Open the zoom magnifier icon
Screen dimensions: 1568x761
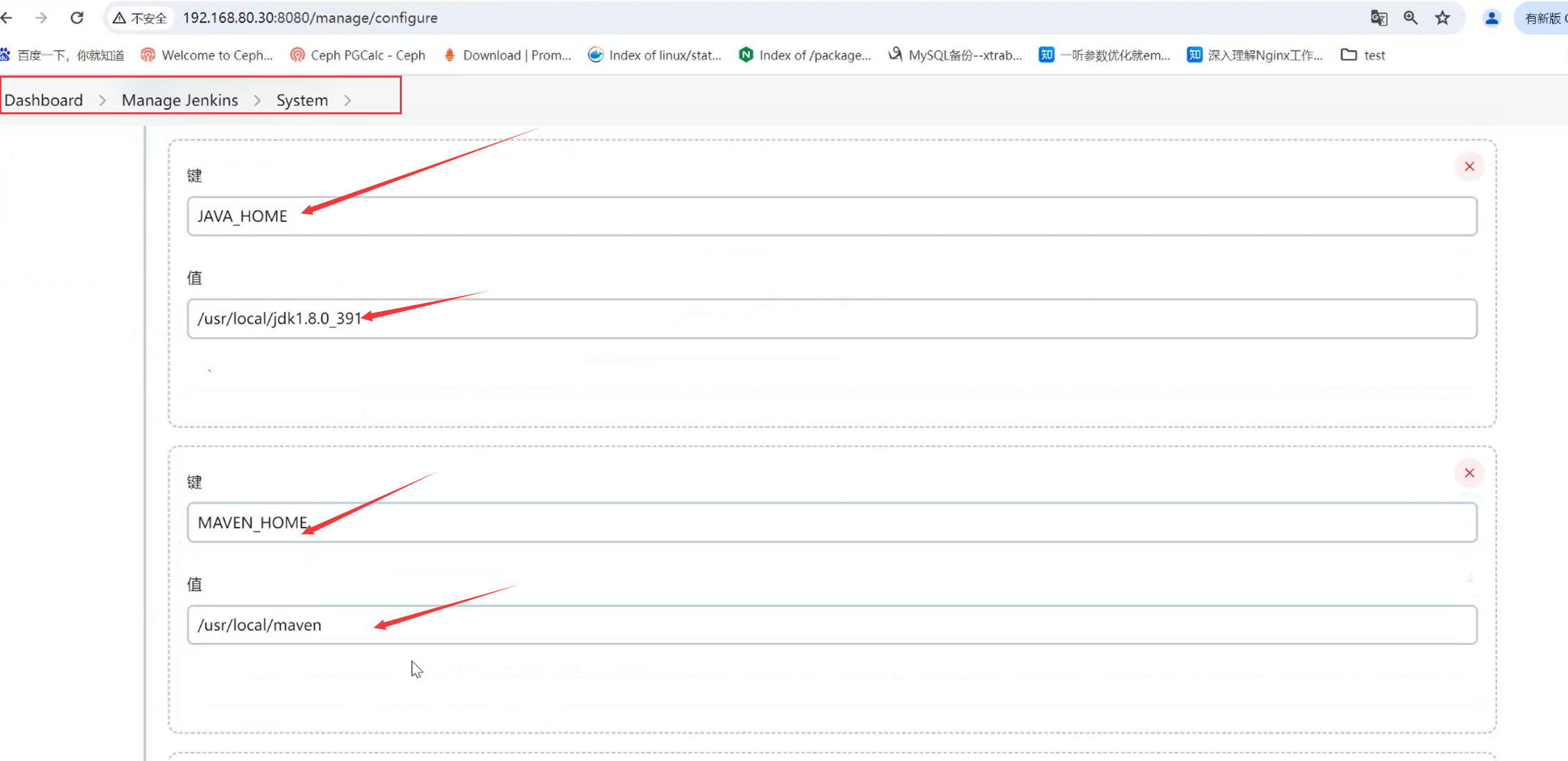point(1411,18)
